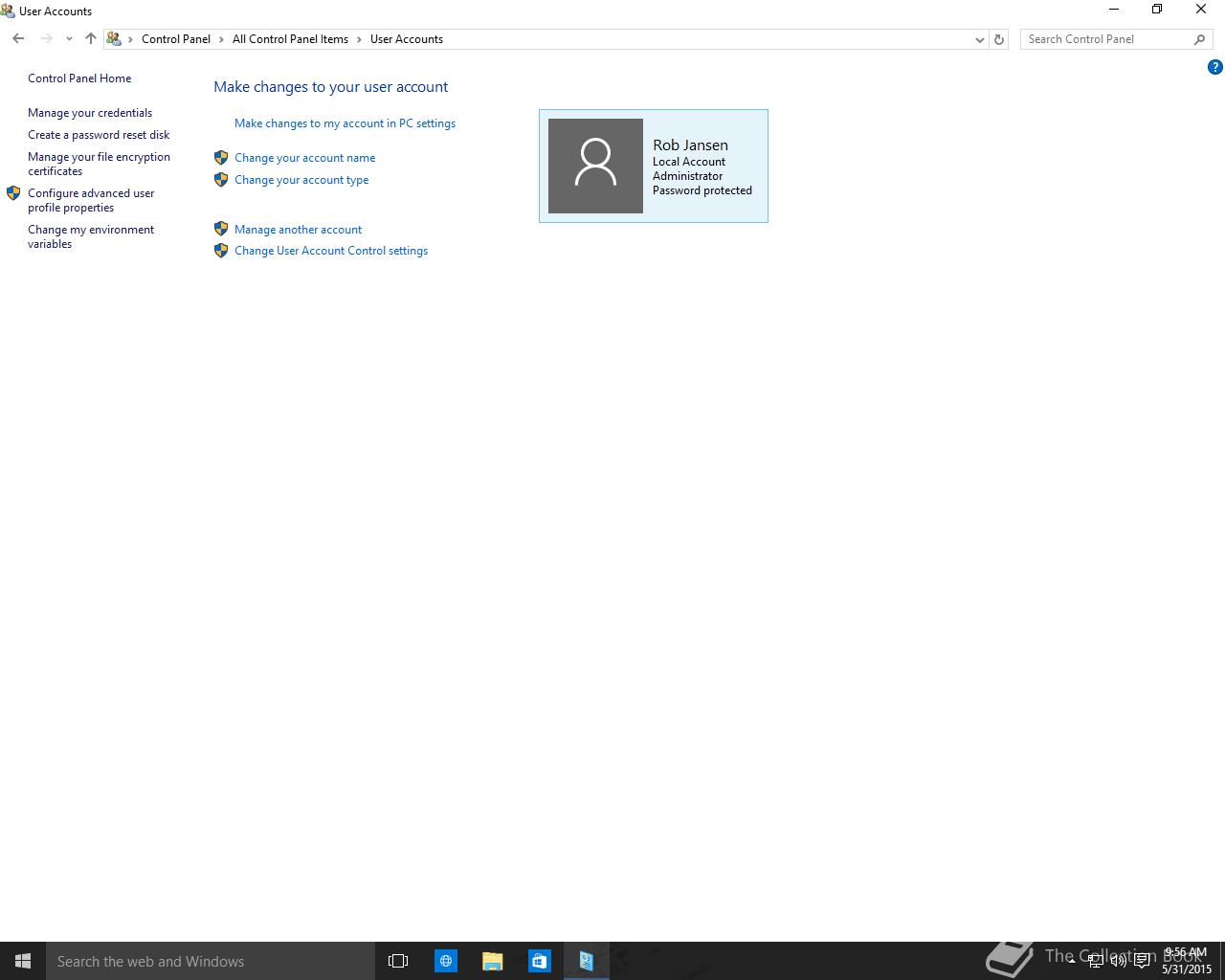Image resolution: width=1225 pixels, height=980 pixels.
Task: Expand chevron after All Control Panel Items
Action: point(360,39)
